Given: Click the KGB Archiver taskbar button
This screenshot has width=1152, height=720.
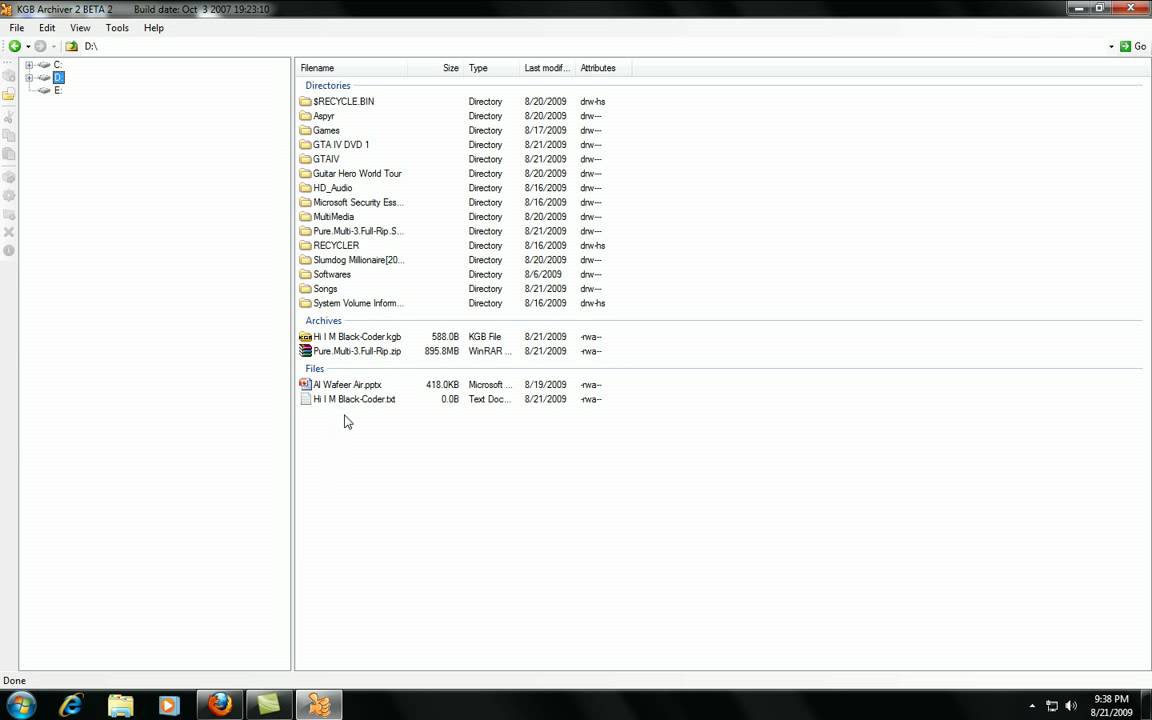Looking at the screenshot, I should pos(319,705).
